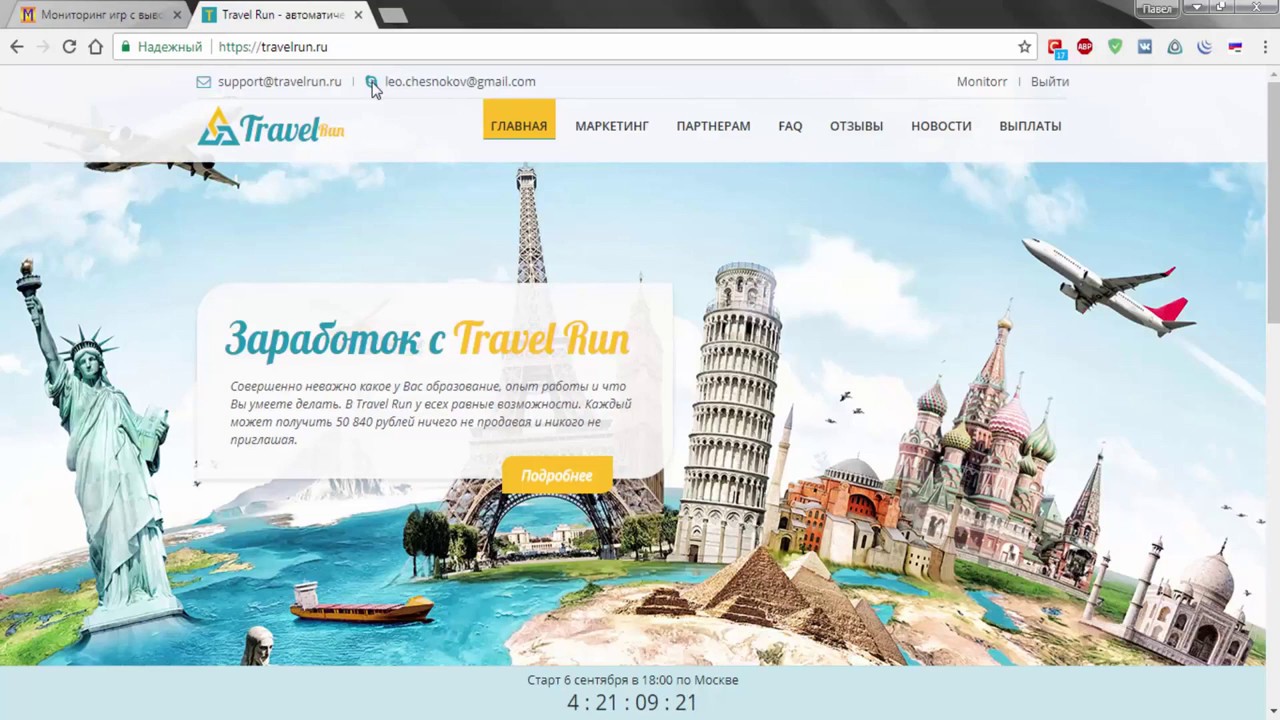Click the Подробнее button

557,476
